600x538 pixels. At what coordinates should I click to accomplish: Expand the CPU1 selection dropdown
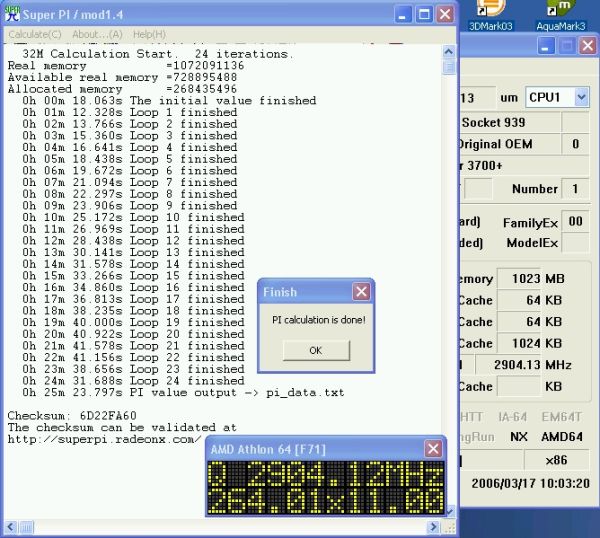click(x=581, y=97)
